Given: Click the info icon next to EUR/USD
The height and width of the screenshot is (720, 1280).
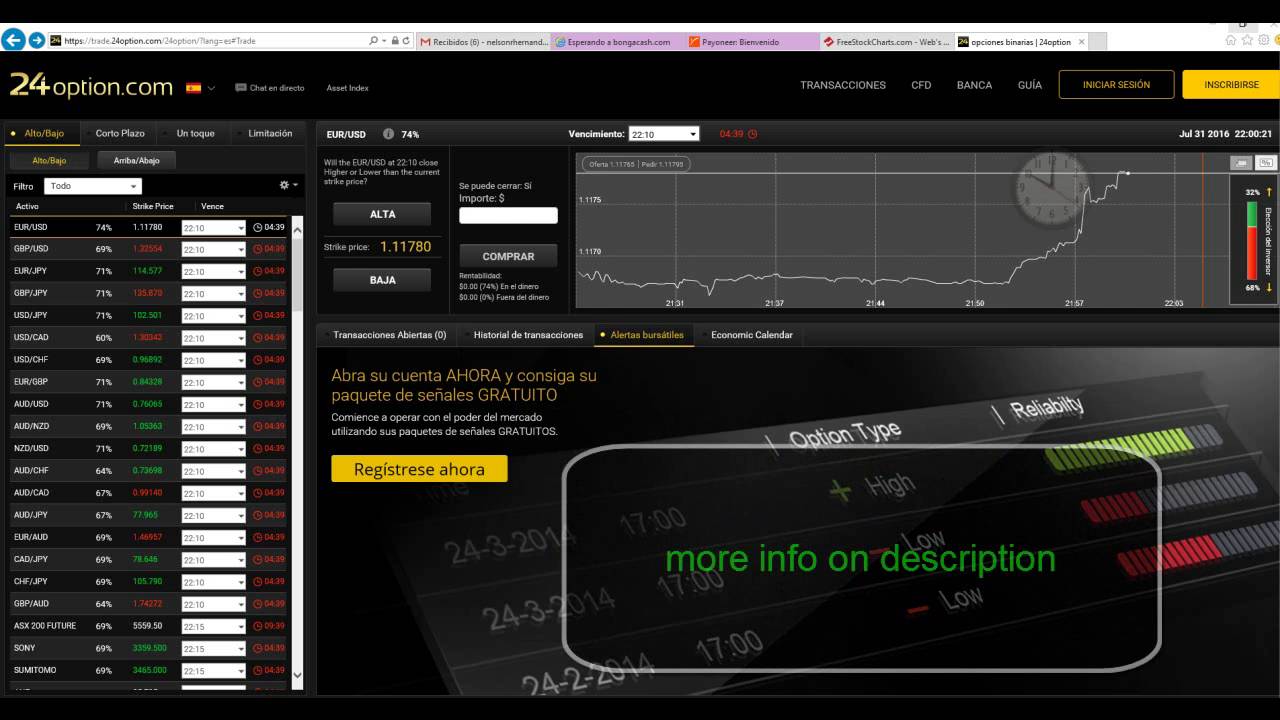Looking at the screenshot, I should [x=388, y=133].
